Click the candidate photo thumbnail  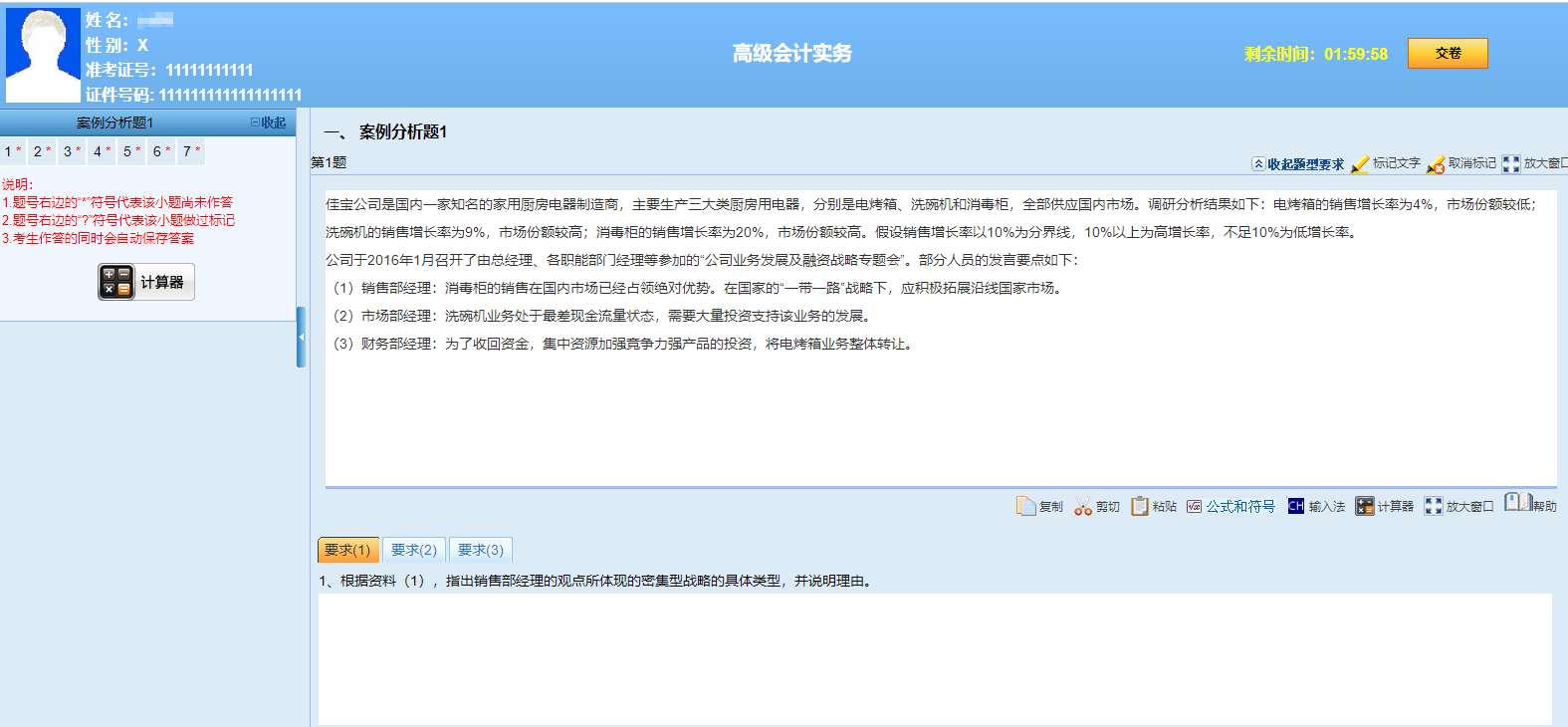pyautogui.click(x=43, y=55)
